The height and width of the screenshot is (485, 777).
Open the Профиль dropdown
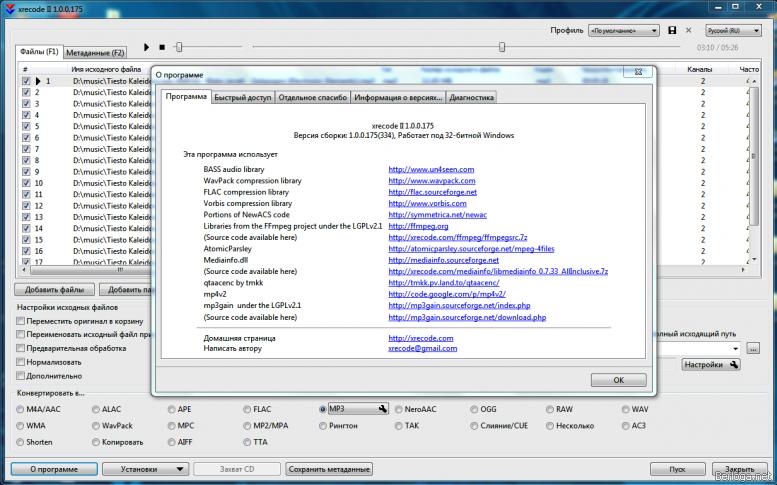[623, 31]
